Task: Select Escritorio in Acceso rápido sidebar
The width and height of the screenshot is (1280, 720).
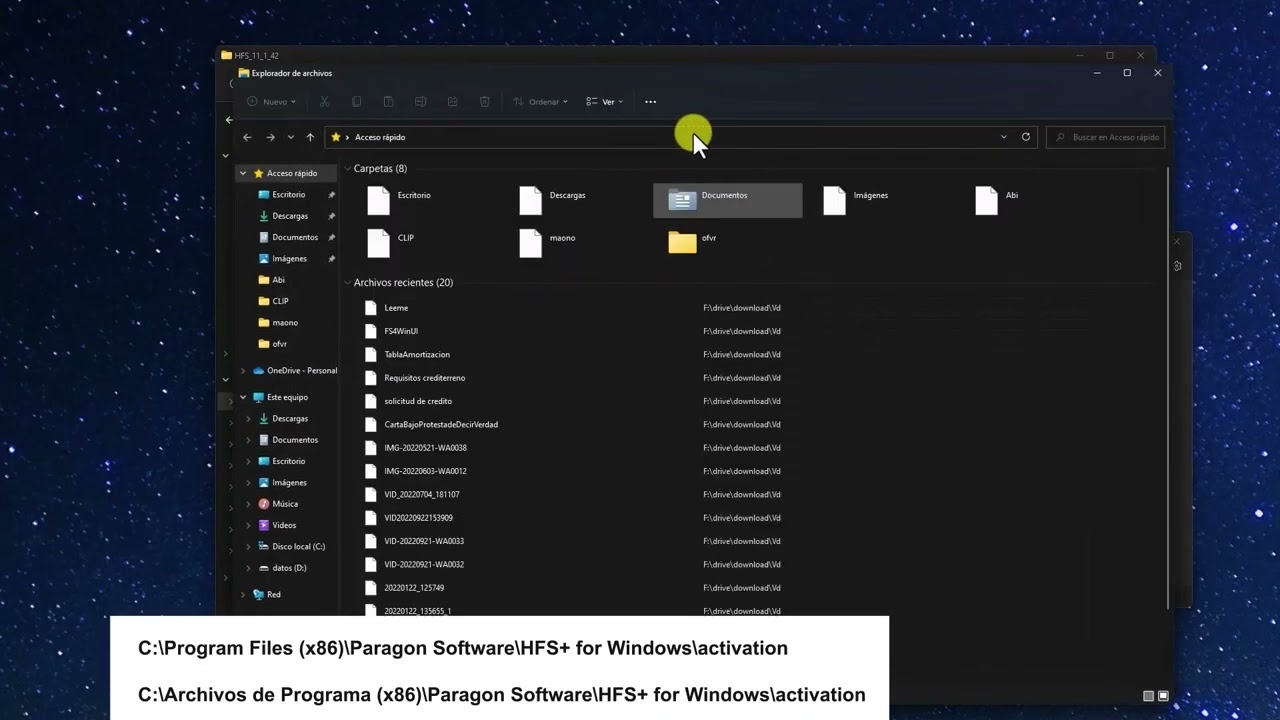Action: coord(288,195)
